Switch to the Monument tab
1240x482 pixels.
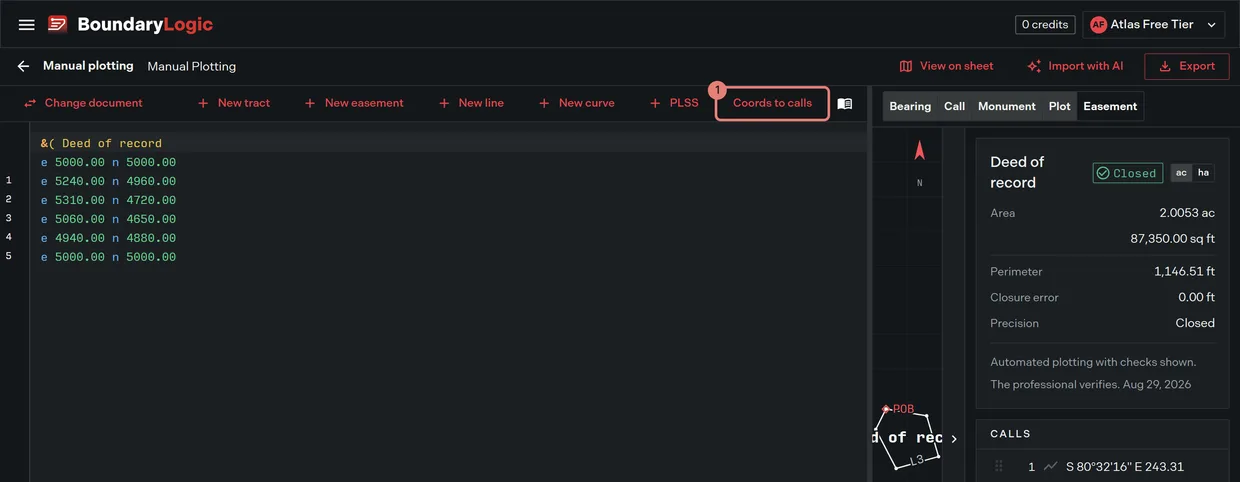click(x=1006, y=106)
